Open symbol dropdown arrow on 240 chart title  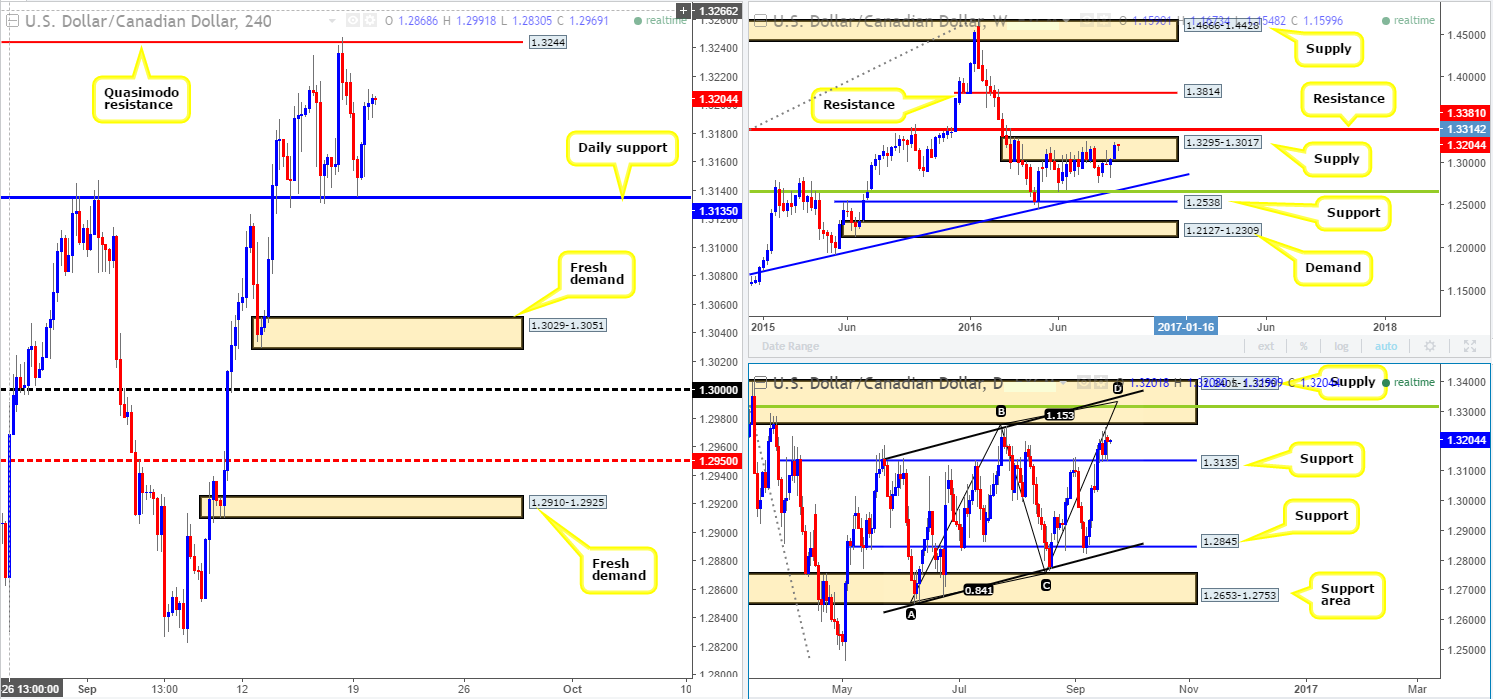[x=332, y=21]
